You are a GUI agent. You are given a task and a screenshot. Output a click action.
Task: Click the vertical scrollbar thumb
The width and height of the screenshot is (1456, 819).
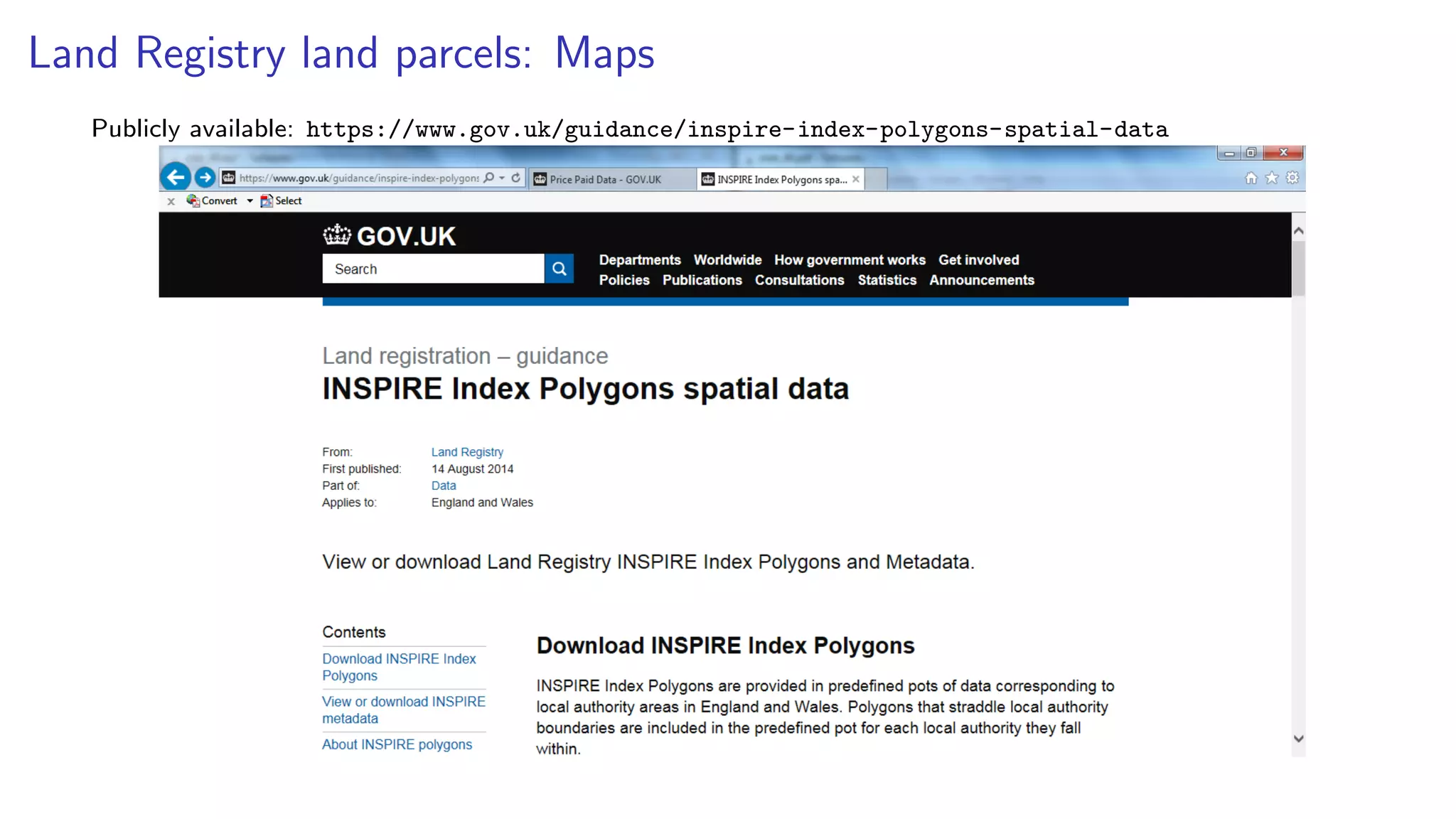pos(1298,268)
